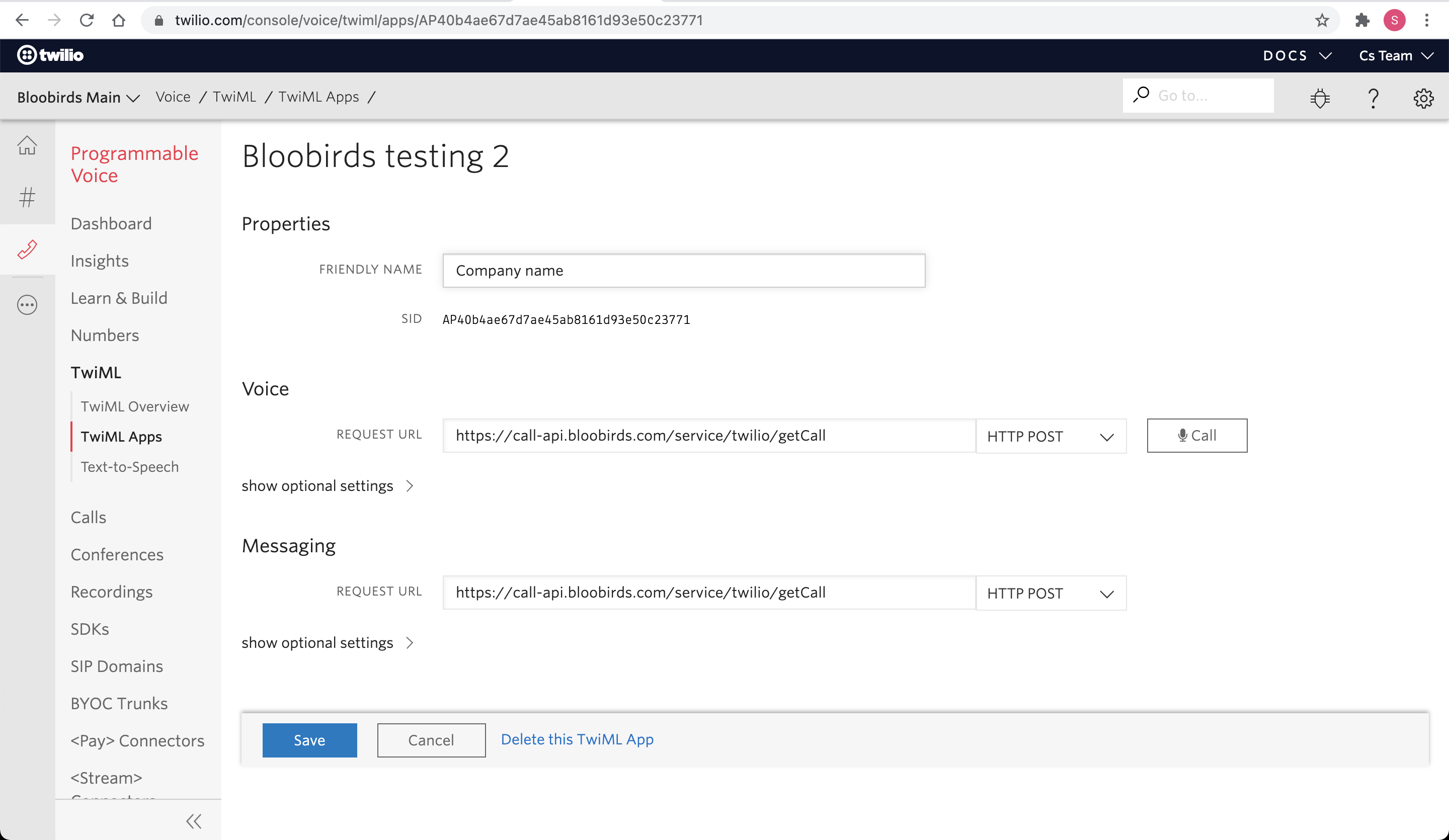Click the Twilio logo
Viewport: 1449px width, 840px height.
(50, 55)
